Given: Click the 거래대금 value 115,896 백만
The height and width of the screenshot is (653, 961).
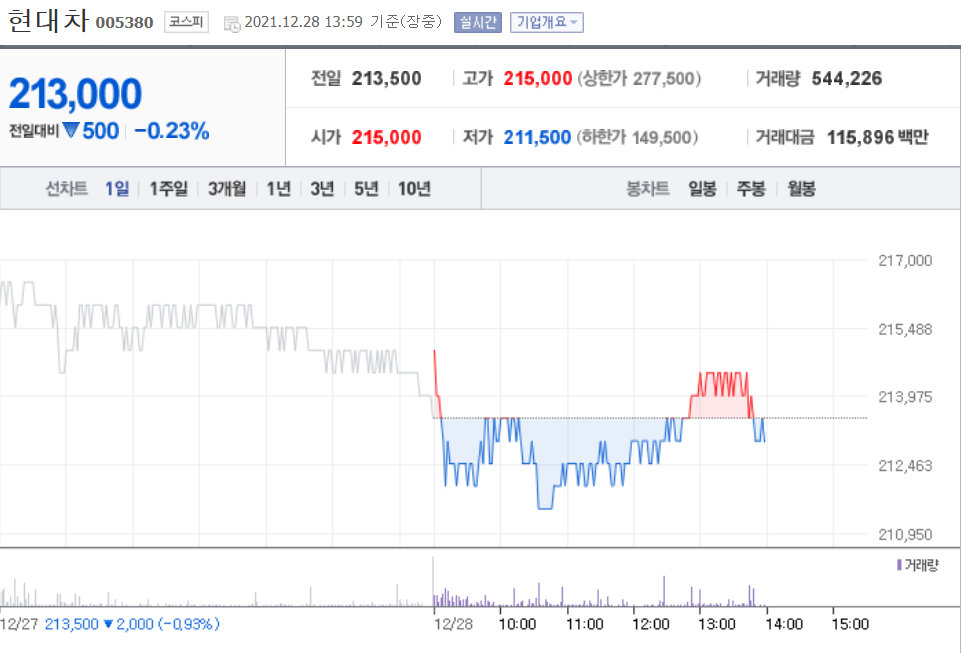Looking at the screenshot, I should [878, 137].
